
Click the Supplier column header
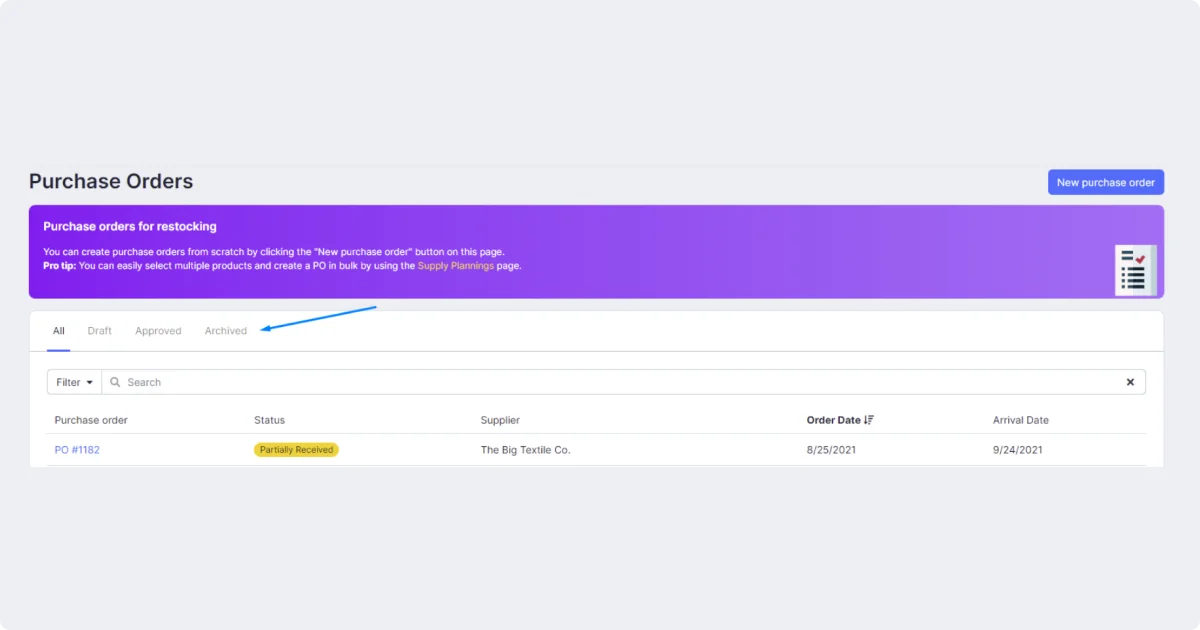point(500,420)
